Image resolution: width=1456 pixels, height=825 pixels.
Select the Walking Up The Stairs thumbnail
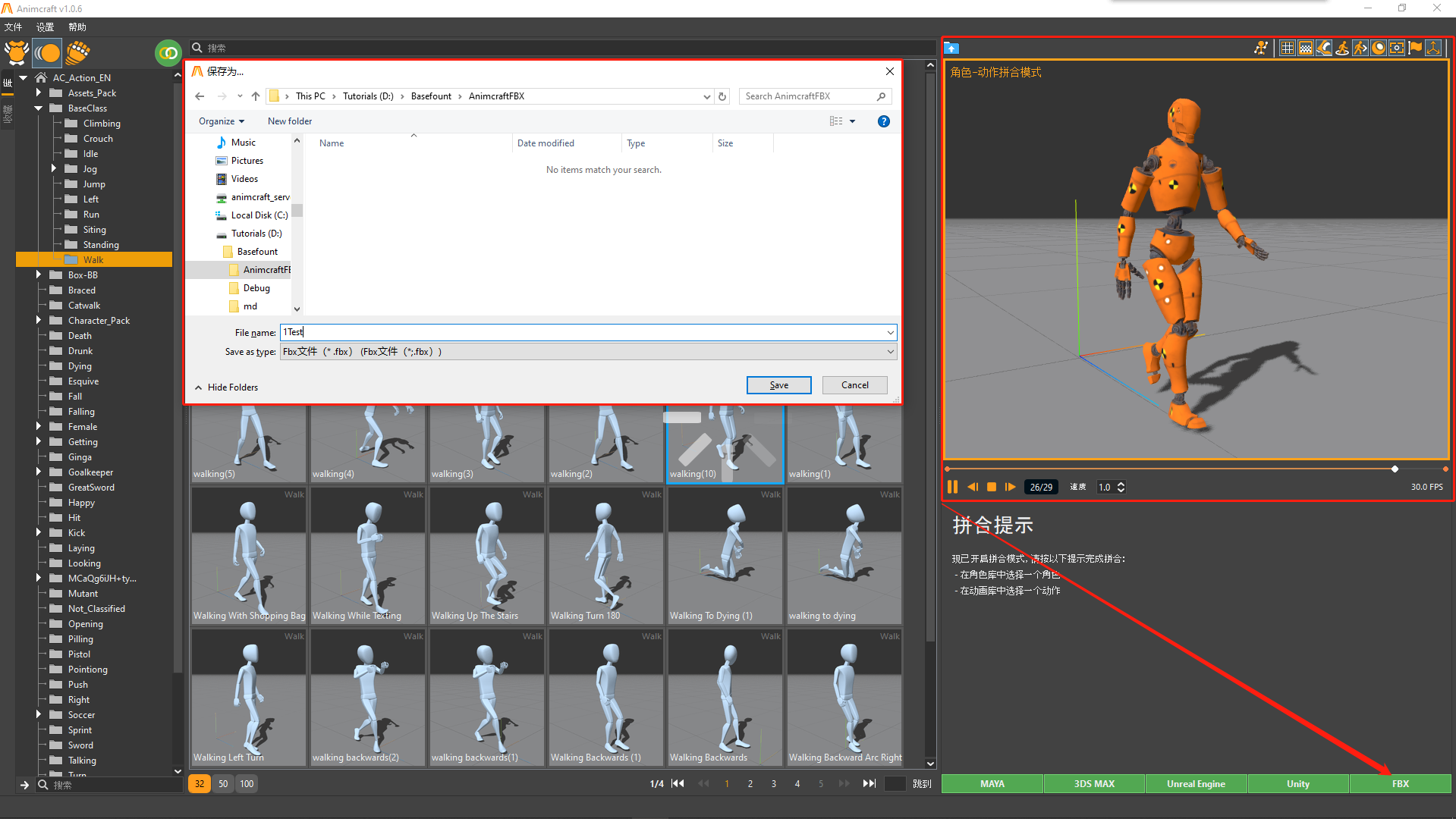point(487,555)
